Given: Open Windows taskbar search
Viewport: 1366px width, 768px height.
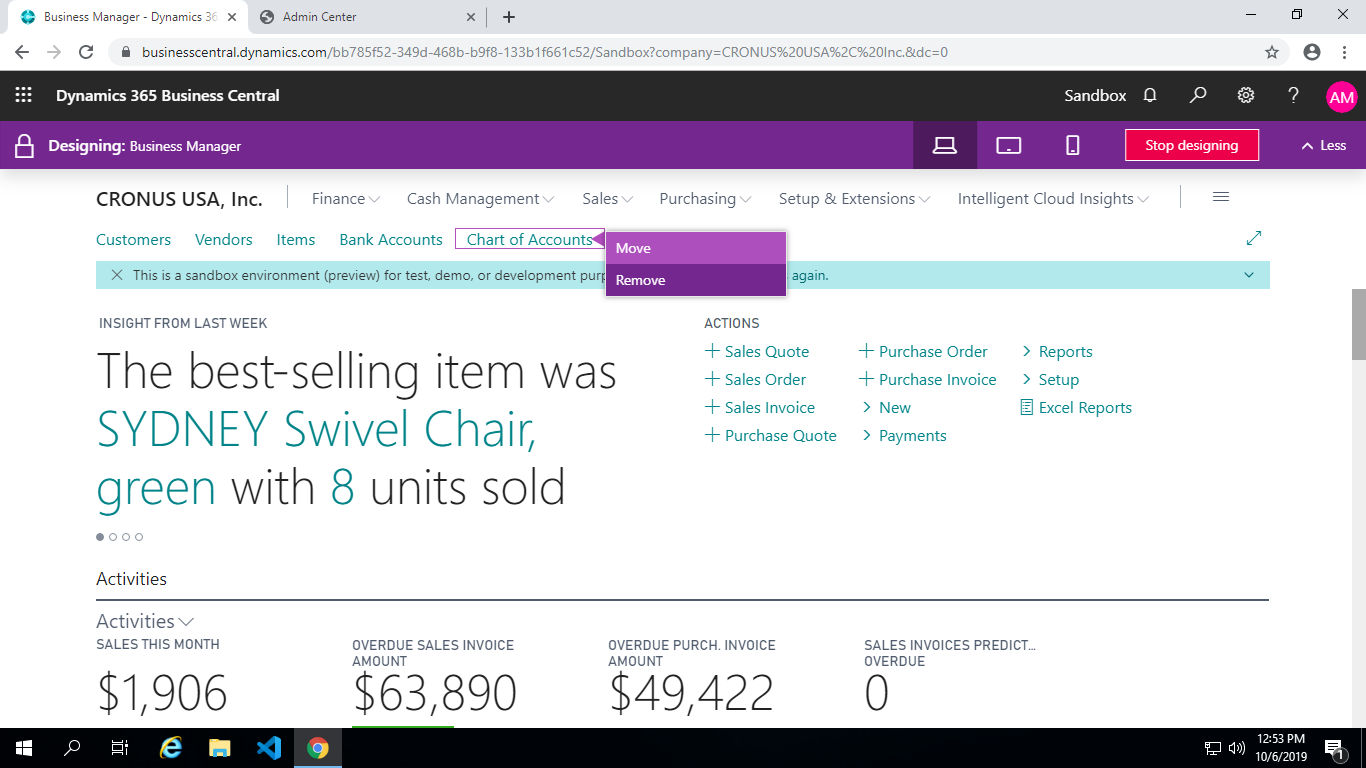Looking at the screenshot, I should coord(72,748).
